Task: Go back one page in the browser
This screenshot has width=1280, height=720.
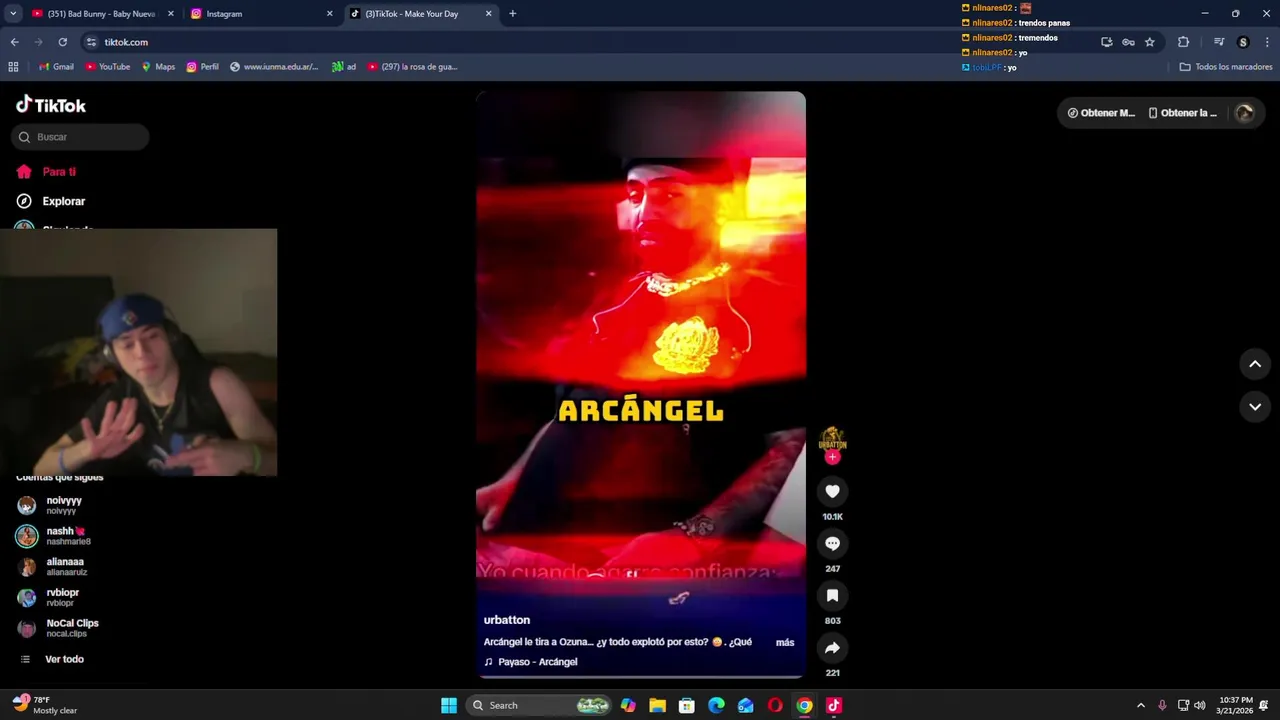Action: pyautogui.click(x=14, y=42)
